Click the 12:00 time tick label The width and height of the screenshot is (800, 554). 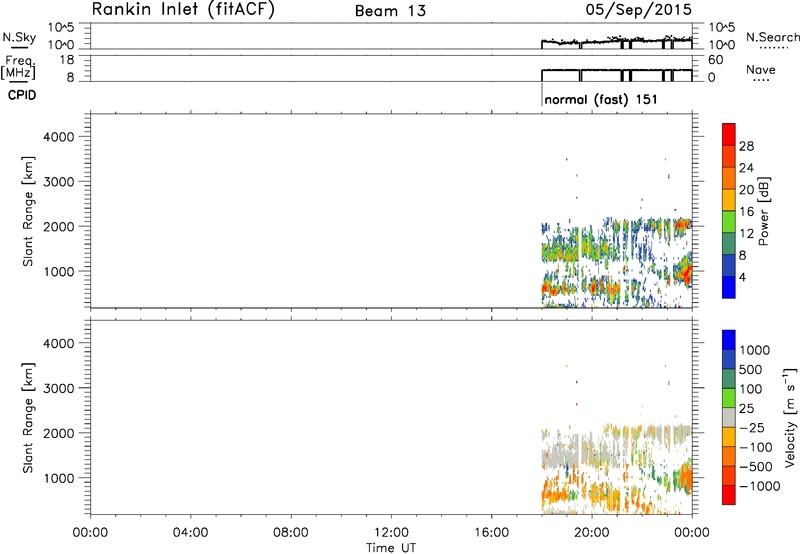391,533
